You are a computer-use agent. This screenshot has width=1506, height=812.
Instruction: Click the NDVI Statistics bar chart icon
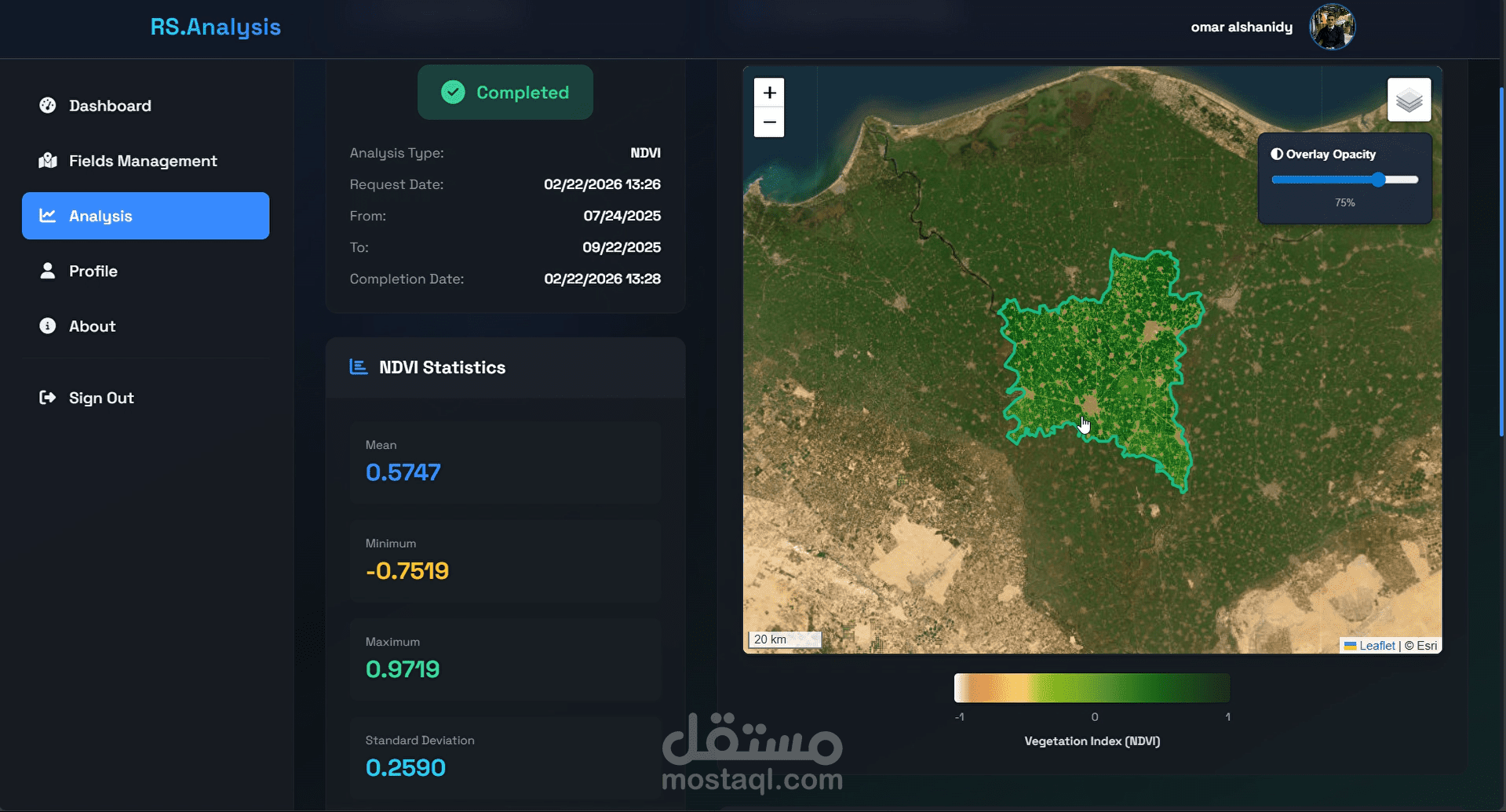[359, 367]
